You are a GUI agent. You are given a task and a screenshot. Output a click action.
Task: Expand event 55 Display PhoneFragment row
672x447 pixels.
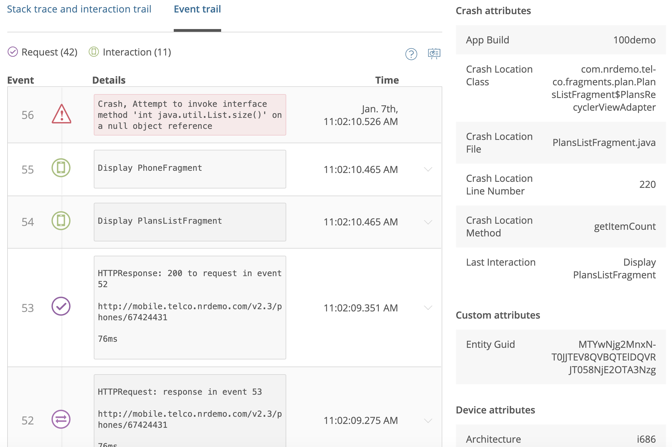(428, 169)
